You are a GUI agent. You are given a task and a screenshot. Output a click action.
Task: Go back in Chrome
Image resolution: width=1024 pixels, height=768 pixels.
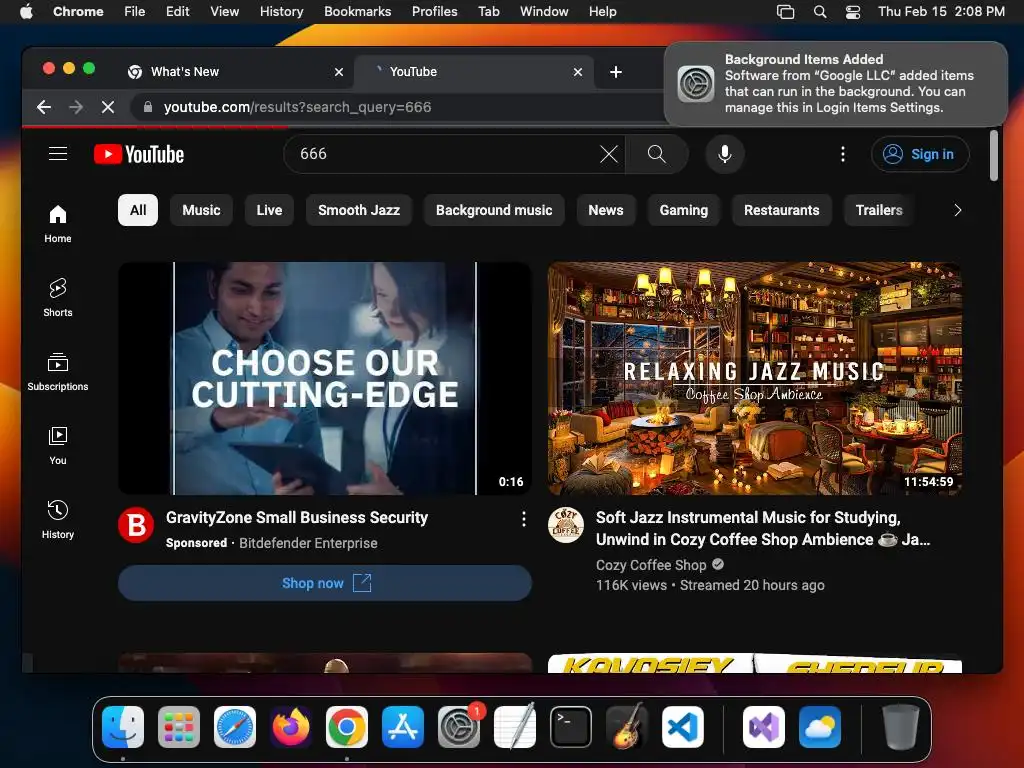tap(44, 107)
